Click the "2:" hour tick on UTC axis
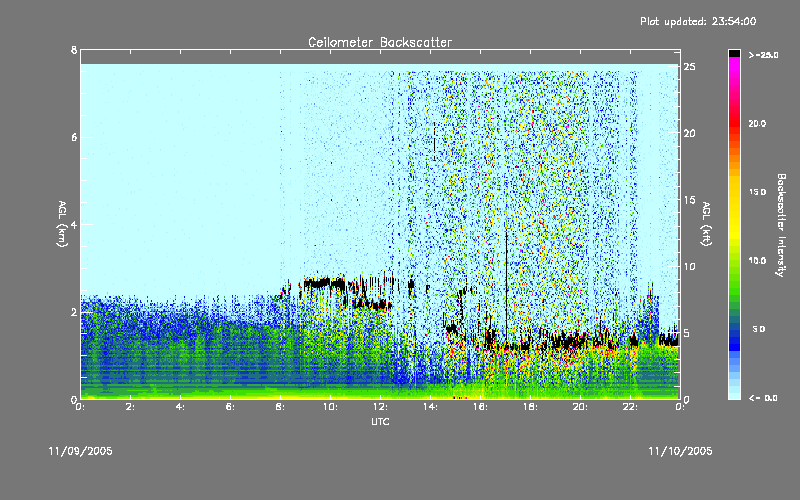The height and width of the screenshot is (500, 800). pos(131,407)
